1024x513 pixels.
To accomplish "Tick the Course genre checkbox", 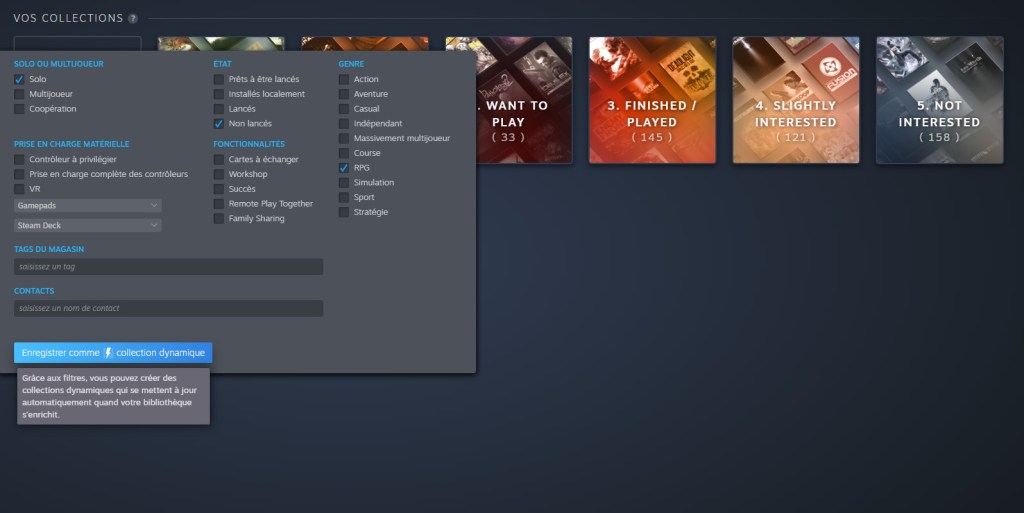I will point(344,153).
